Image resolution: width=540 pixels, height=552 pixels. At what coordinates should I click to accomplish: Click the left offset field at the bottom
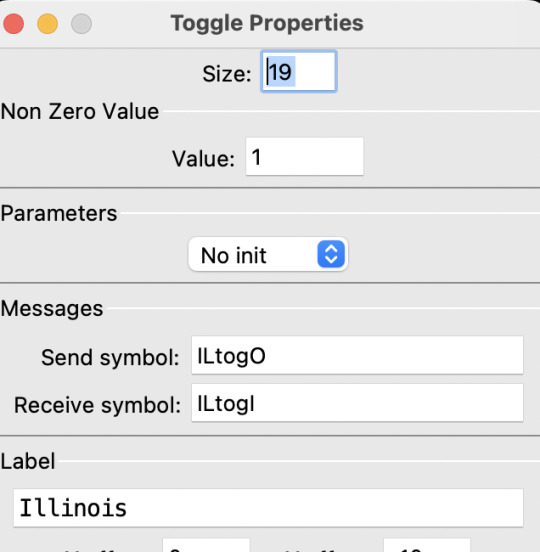206,545
